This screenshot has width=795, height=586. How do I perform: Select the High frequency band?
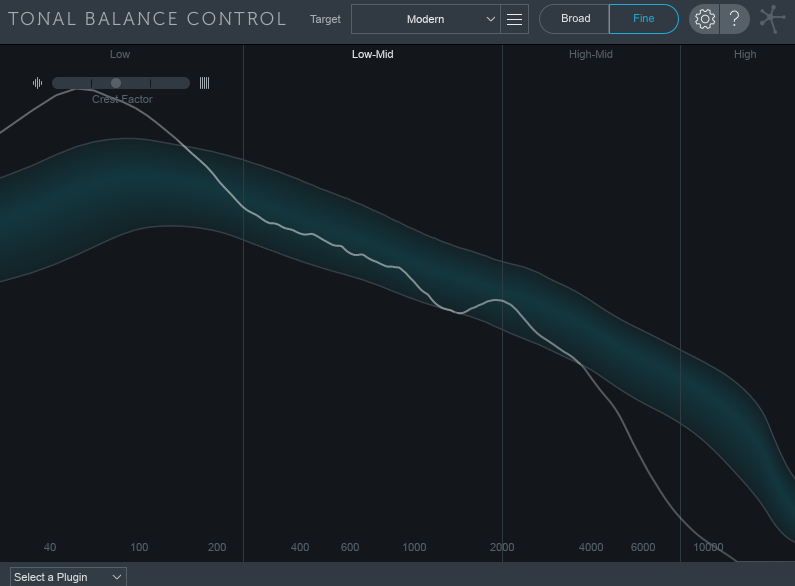click(x=745, y=54)
